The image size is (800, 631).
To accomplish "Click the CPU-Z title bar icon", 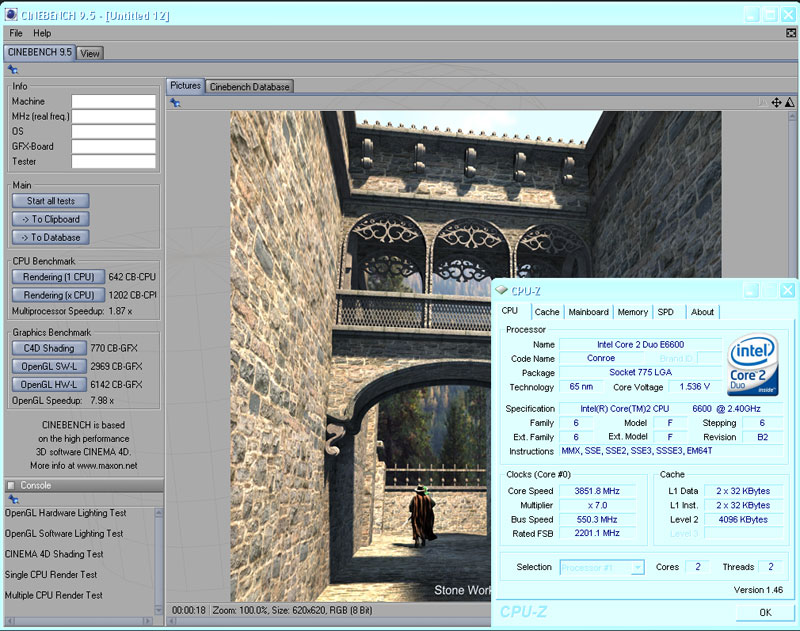I will (x=502, y=291).
